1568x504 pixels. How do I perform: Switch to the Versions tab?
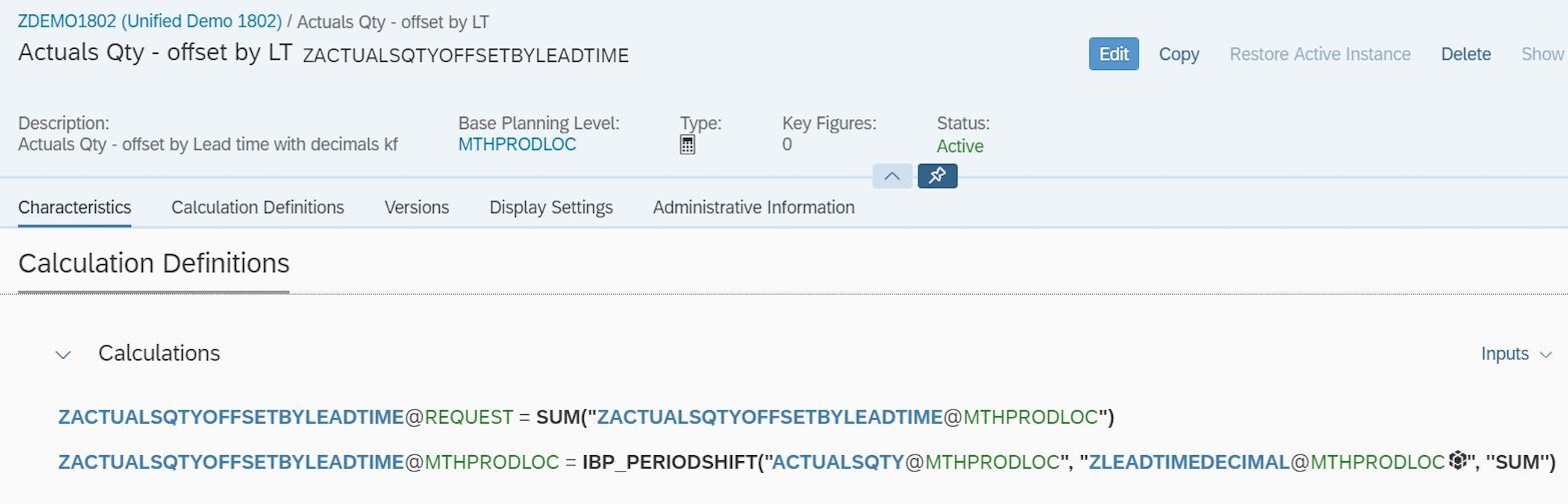(416, 207)
